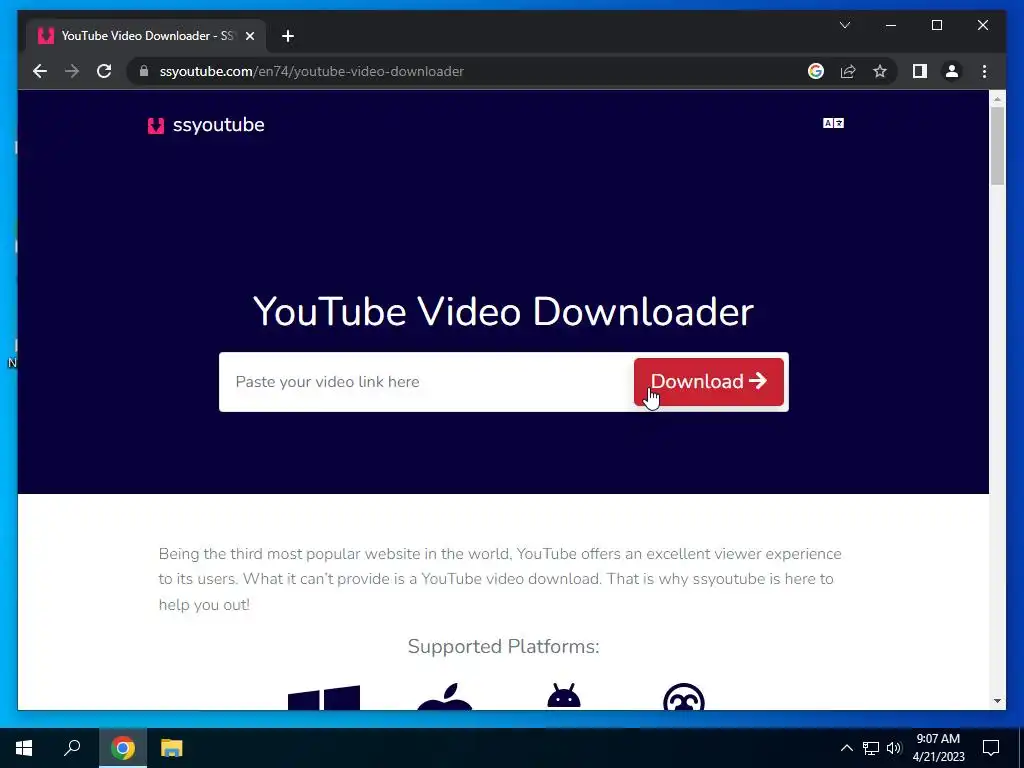Screen dimensions: 1024x768
Task: Click the ssyoutube logo icon
Action: [x=155, y=125]
